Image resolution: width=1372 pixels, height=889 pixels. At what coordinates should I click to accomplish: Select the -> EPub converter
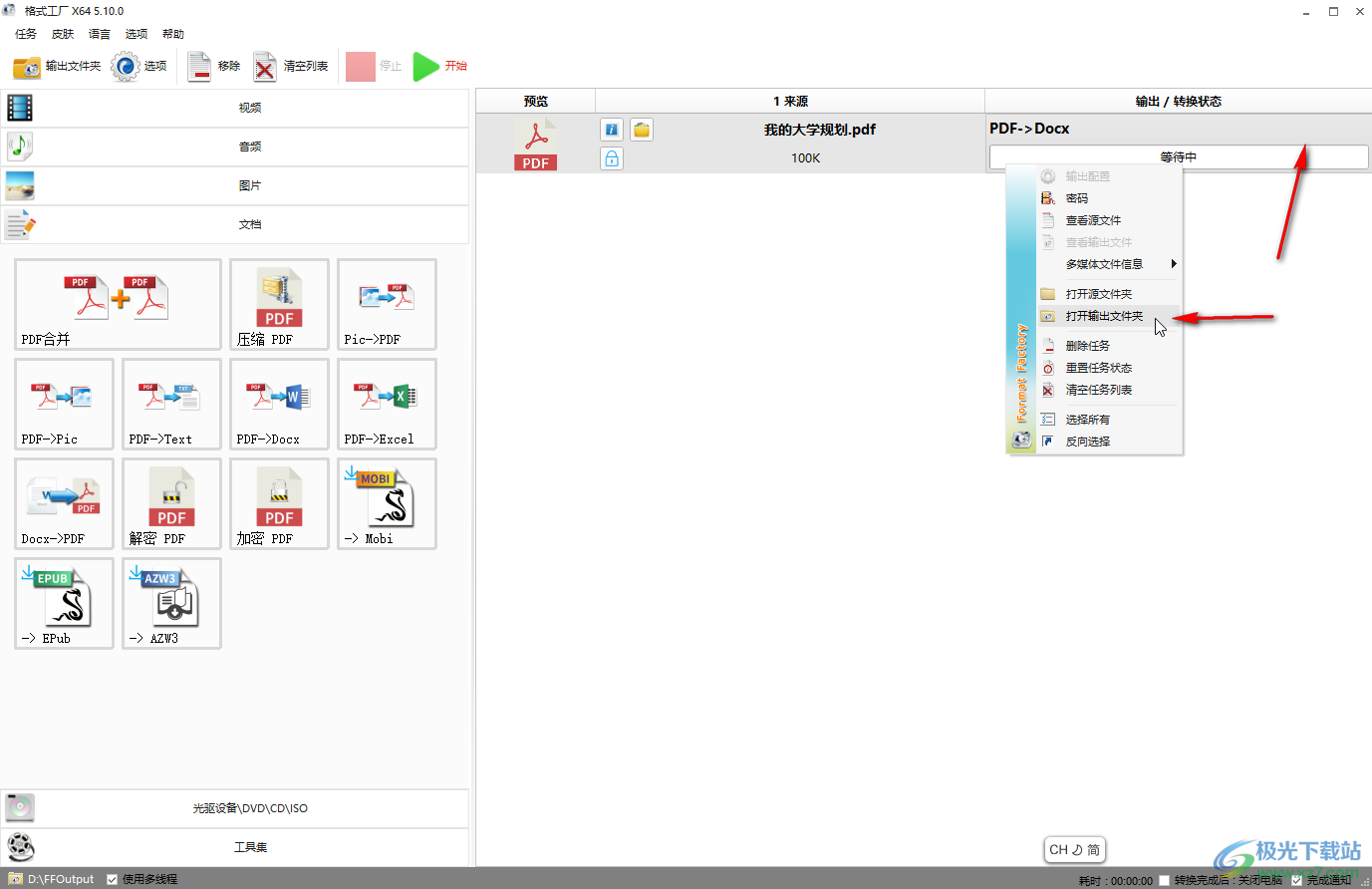click(x=64, y=603)
